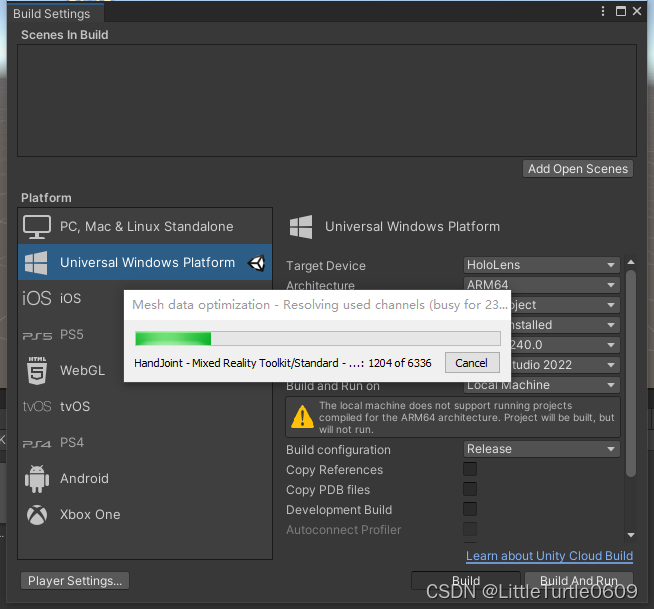Select the Android robot icon
The image size is (654, 609).
tap(37, 479)
